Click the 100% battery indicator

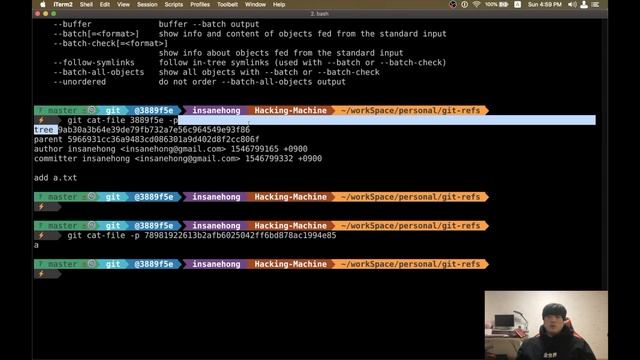tap(496, 4)
